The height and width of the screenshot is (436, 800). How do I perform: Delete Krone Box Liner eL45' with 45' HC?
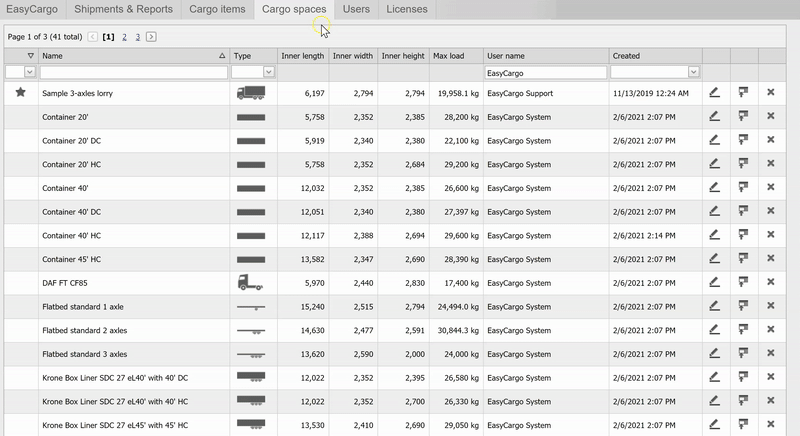[x=770, y=424]
